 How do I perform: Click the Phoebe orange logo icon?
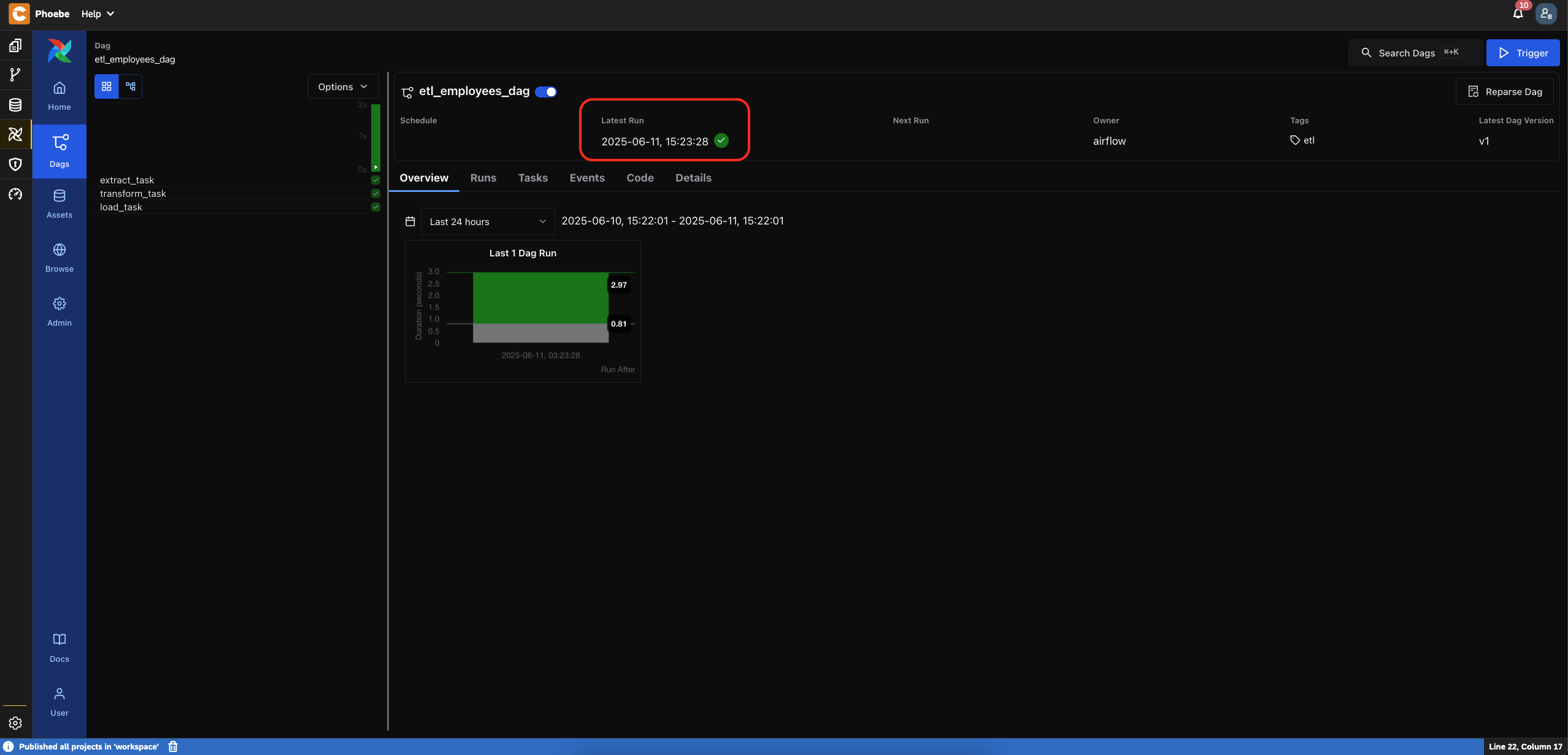(19, 13)
